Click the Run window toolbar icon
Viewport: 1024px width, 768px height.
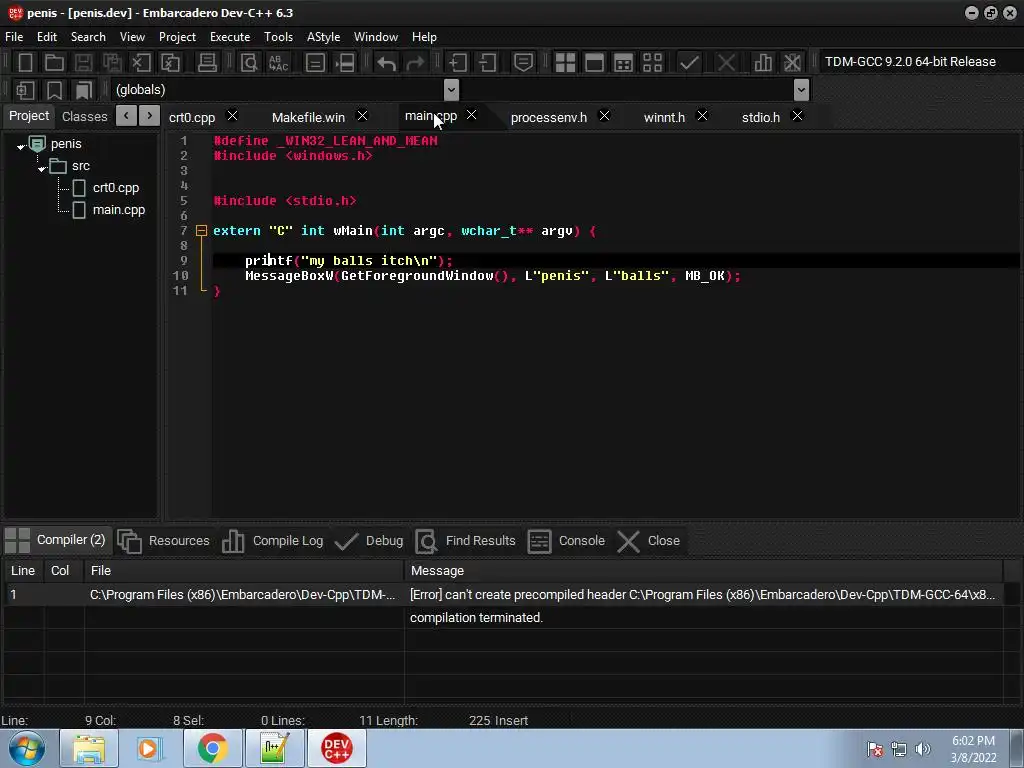(594, 63)
